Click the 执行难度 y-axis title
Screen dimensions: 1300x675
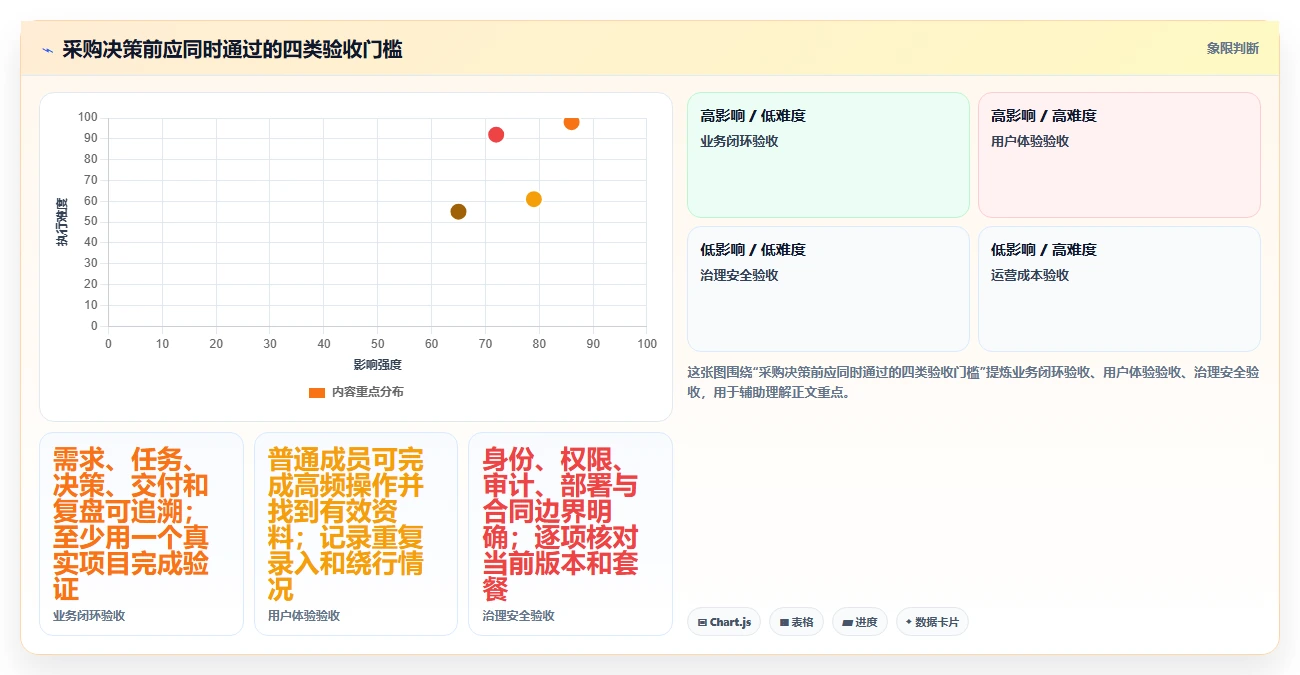pos(62,222)
